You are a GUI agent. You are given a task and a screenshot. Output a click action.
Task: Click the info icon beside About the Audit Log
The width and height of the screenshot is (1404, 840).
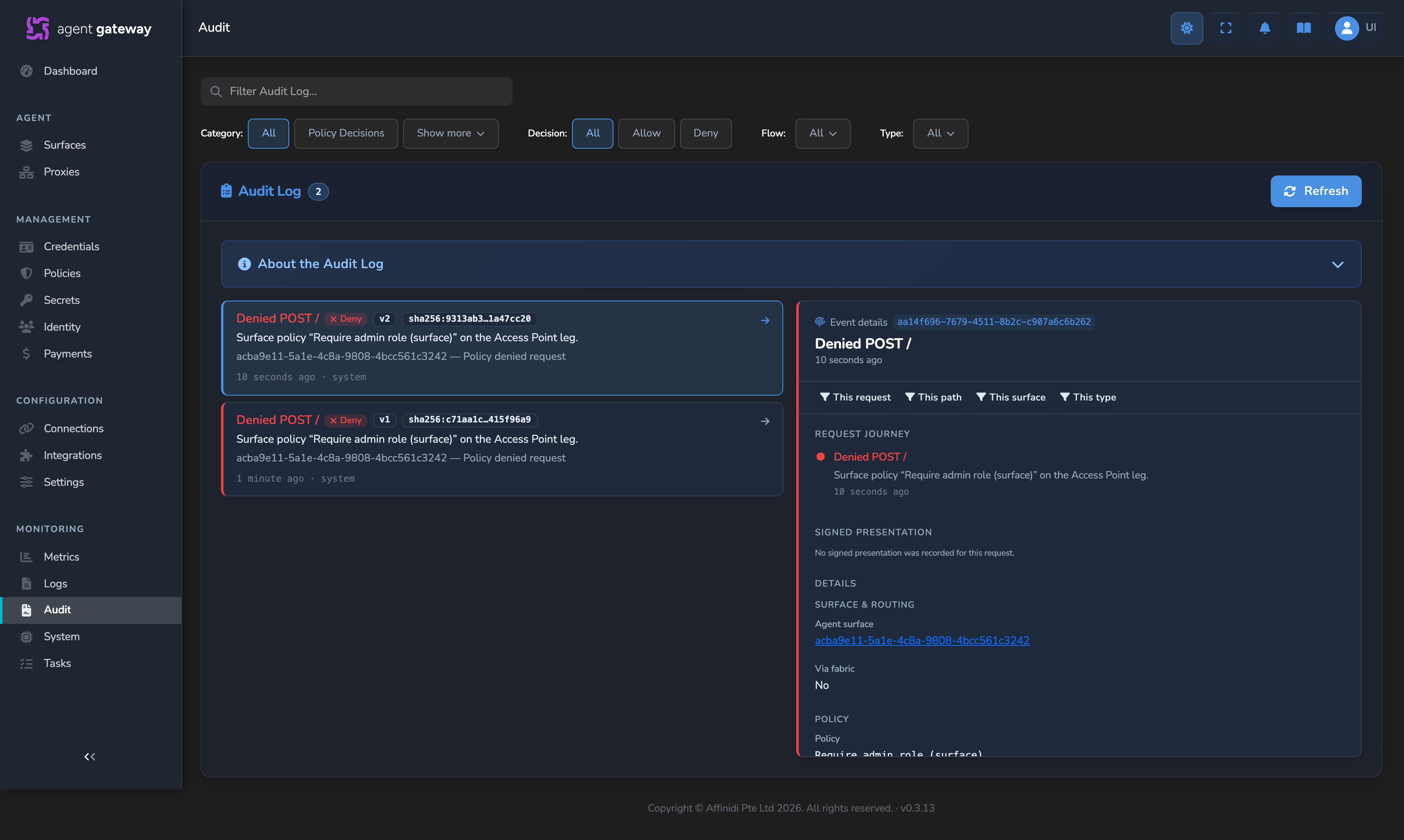[x=244, y=264]
